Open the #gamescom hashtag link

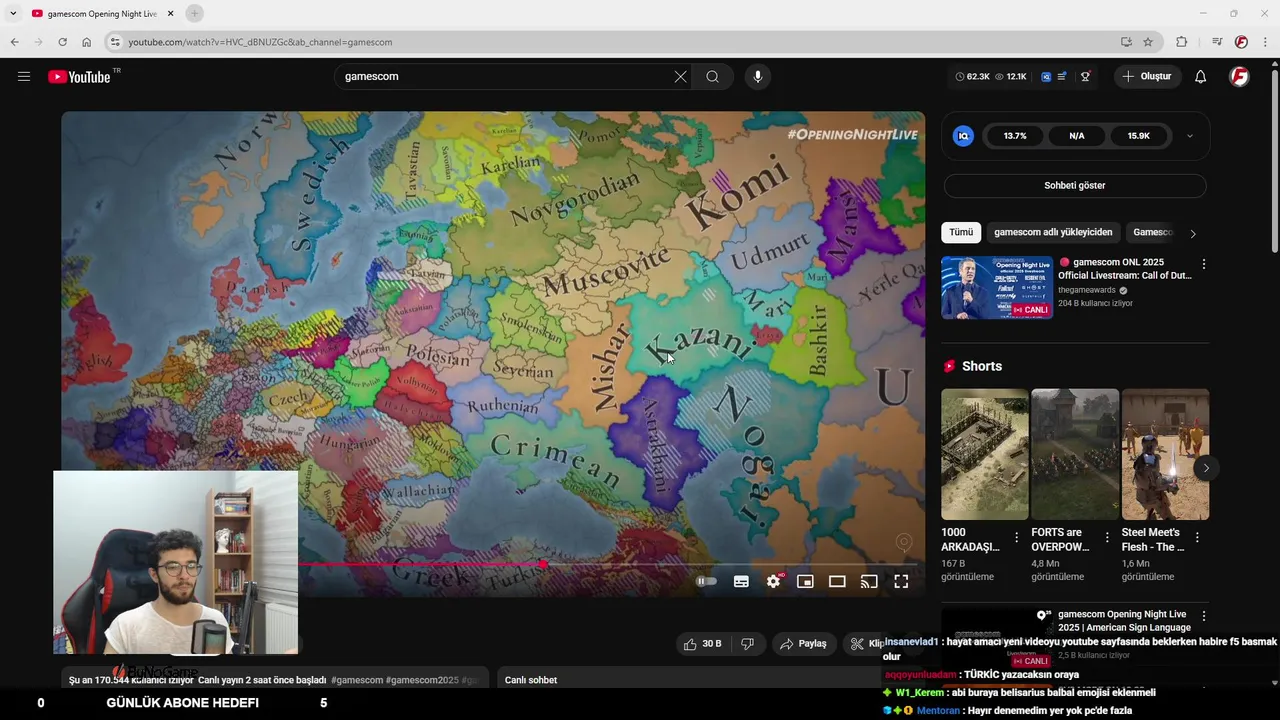click(357, 680)
